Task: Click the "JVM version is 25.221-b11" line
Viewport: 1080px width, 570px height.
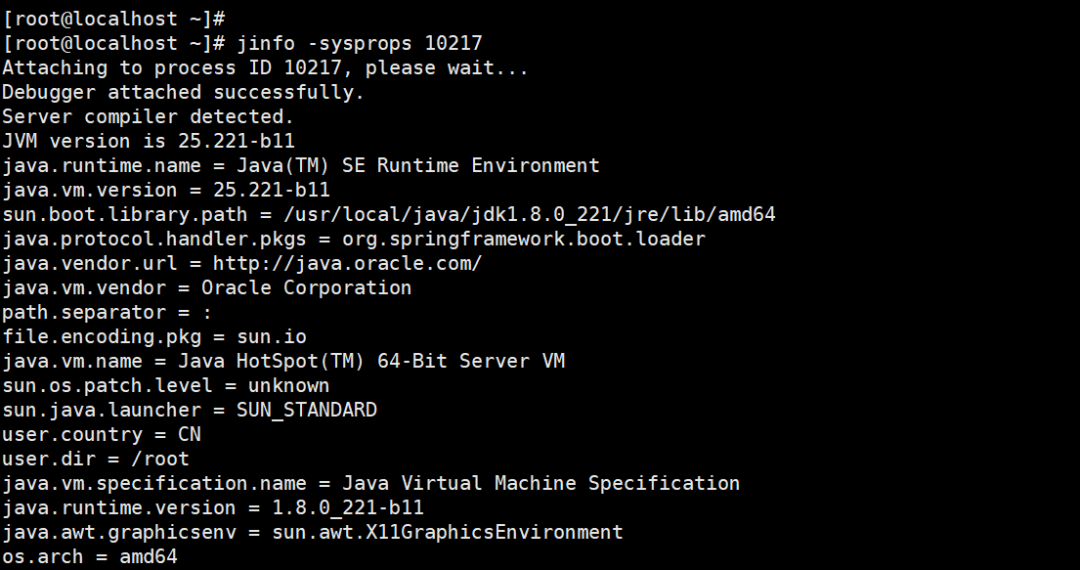Action: (148, 141)
